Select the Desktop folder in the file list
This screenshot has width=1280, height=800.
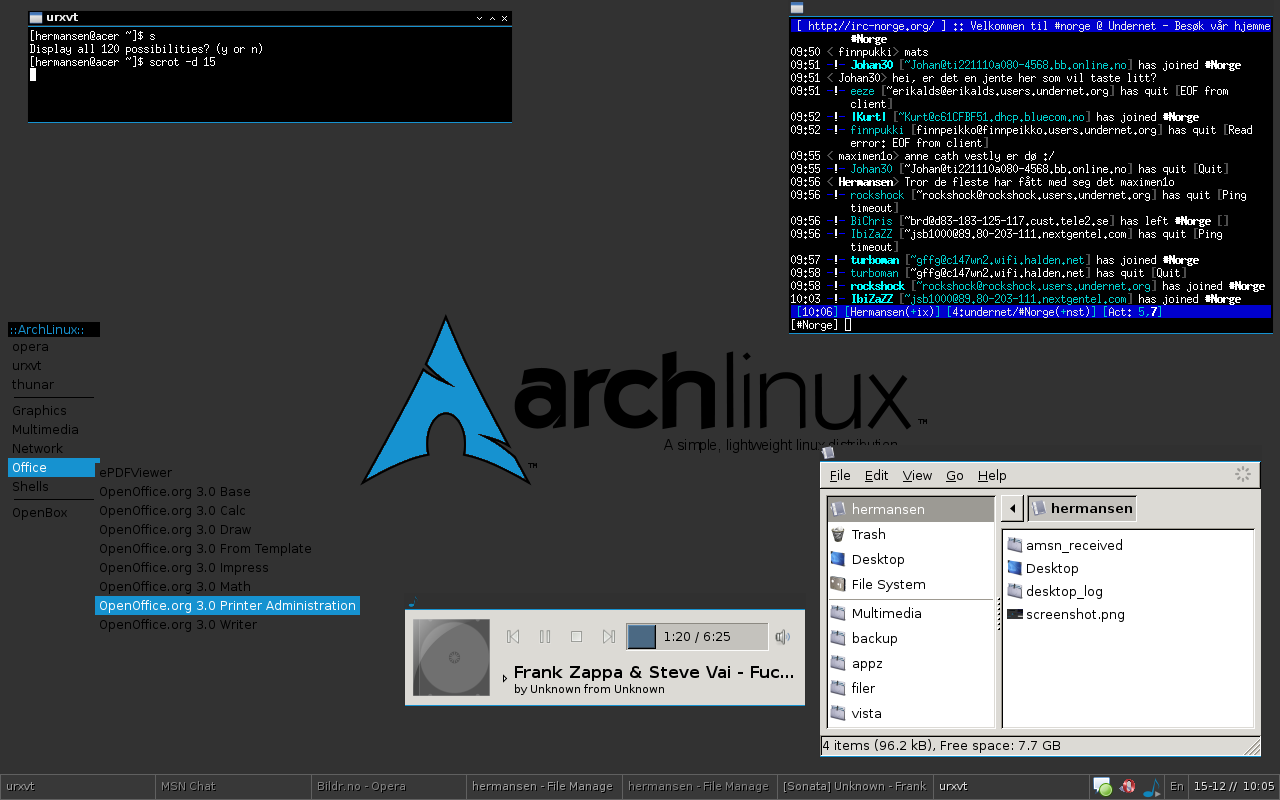pyautogui.click(x=1043, y=568)
